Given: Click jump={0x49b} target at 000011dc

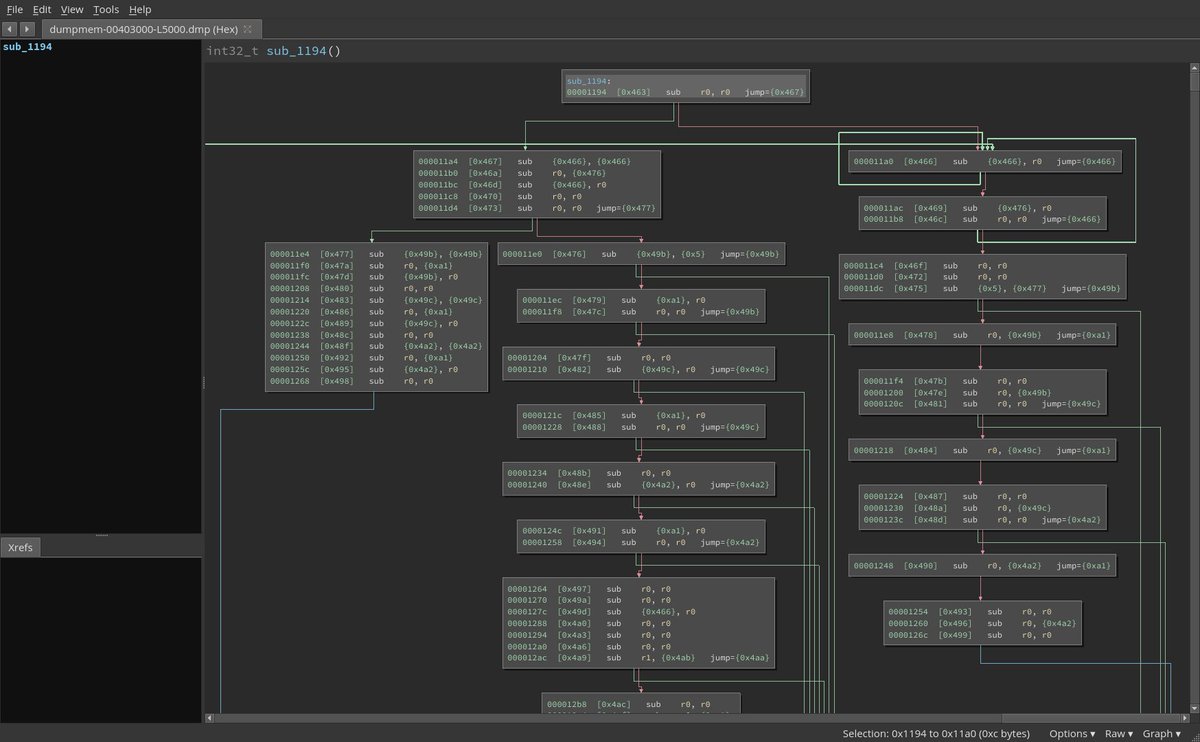Looking at the screenshot, I should (1091, 288).
